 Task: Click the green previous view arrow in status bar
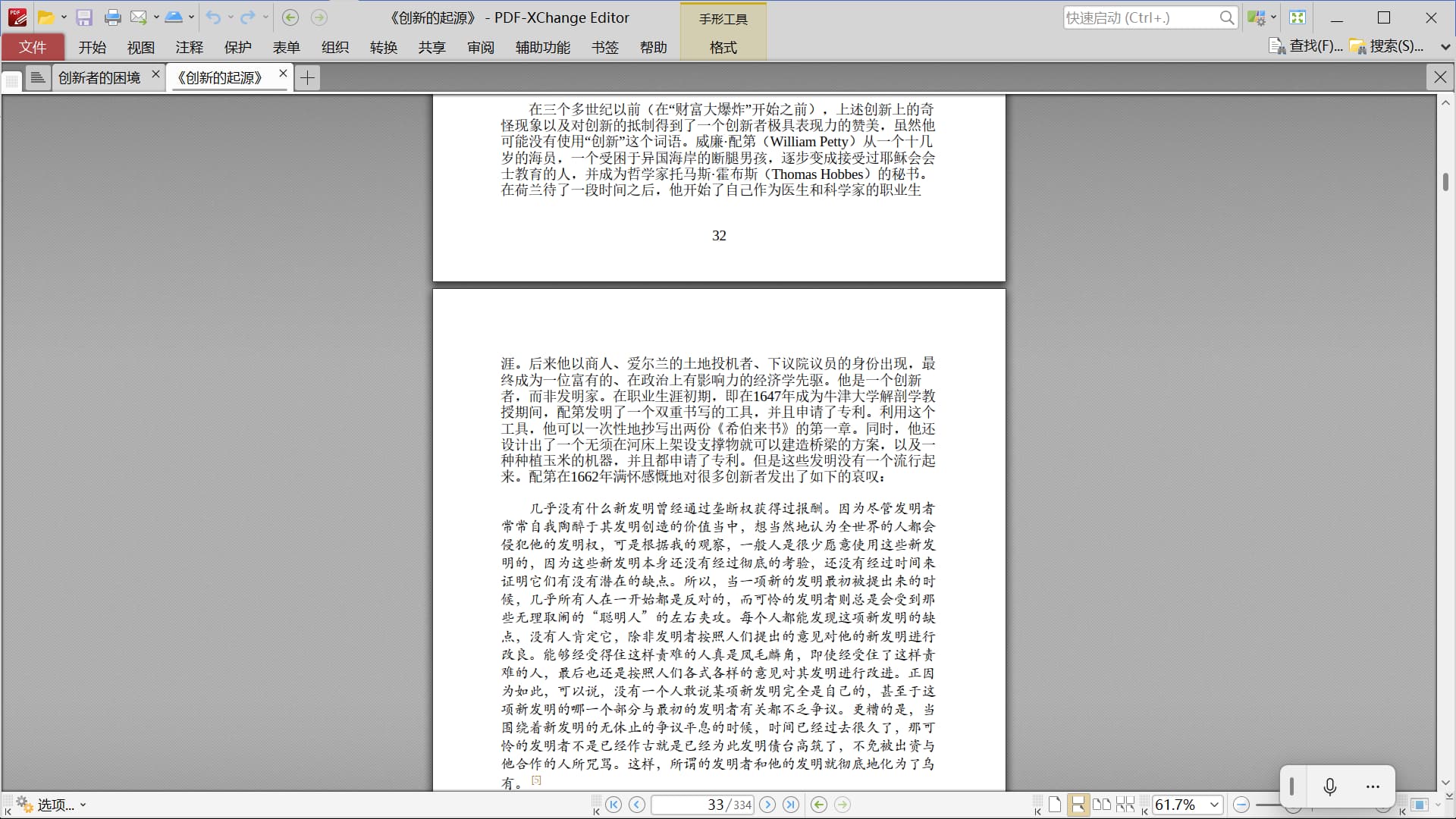(x=819, y=805)
